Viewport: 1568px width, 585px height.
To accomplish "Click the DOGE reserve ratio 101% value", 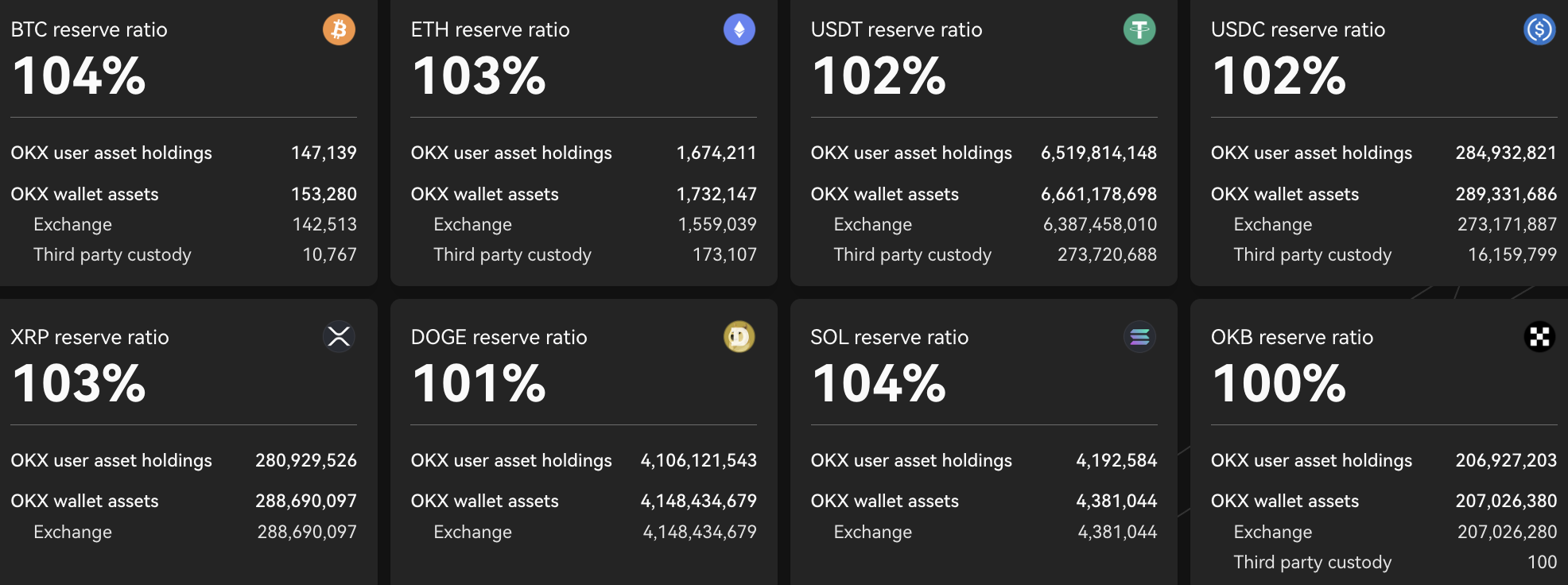I will tap(479, 383).
